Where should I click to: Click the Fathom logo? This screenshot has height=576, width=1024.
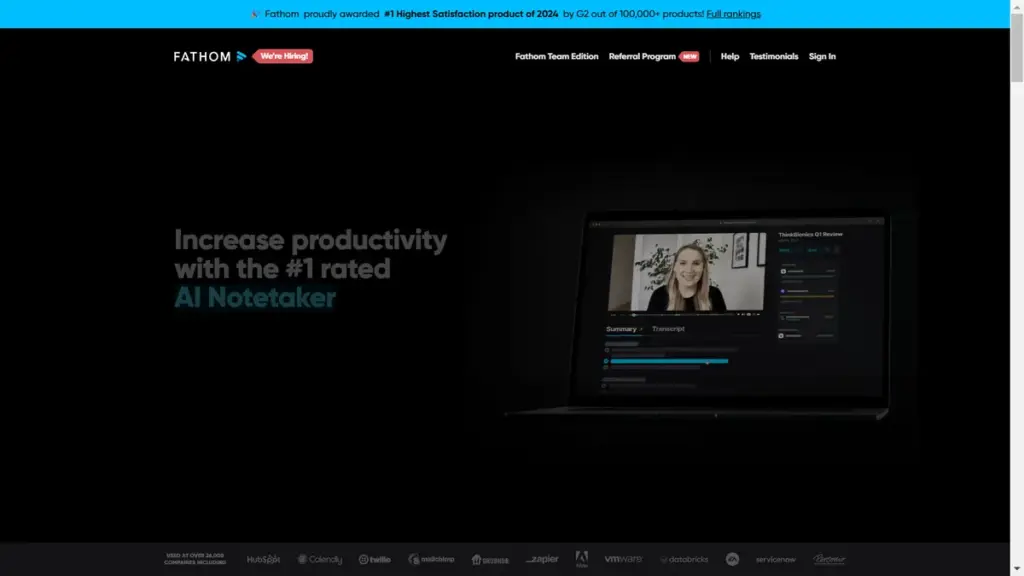click(210, 57)
